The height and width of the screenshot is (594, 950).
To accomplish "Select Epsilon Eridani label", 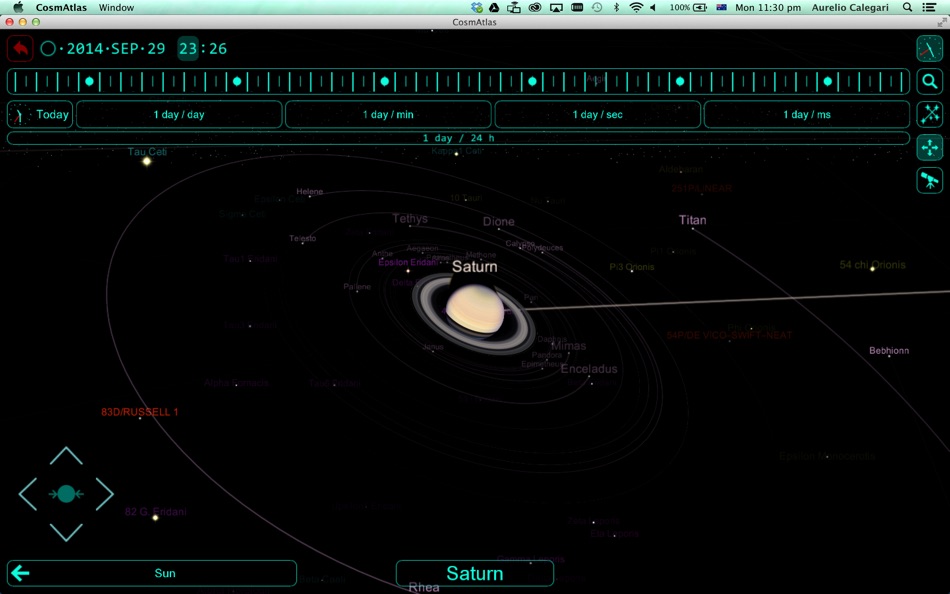I will click(x=407, y=262).
